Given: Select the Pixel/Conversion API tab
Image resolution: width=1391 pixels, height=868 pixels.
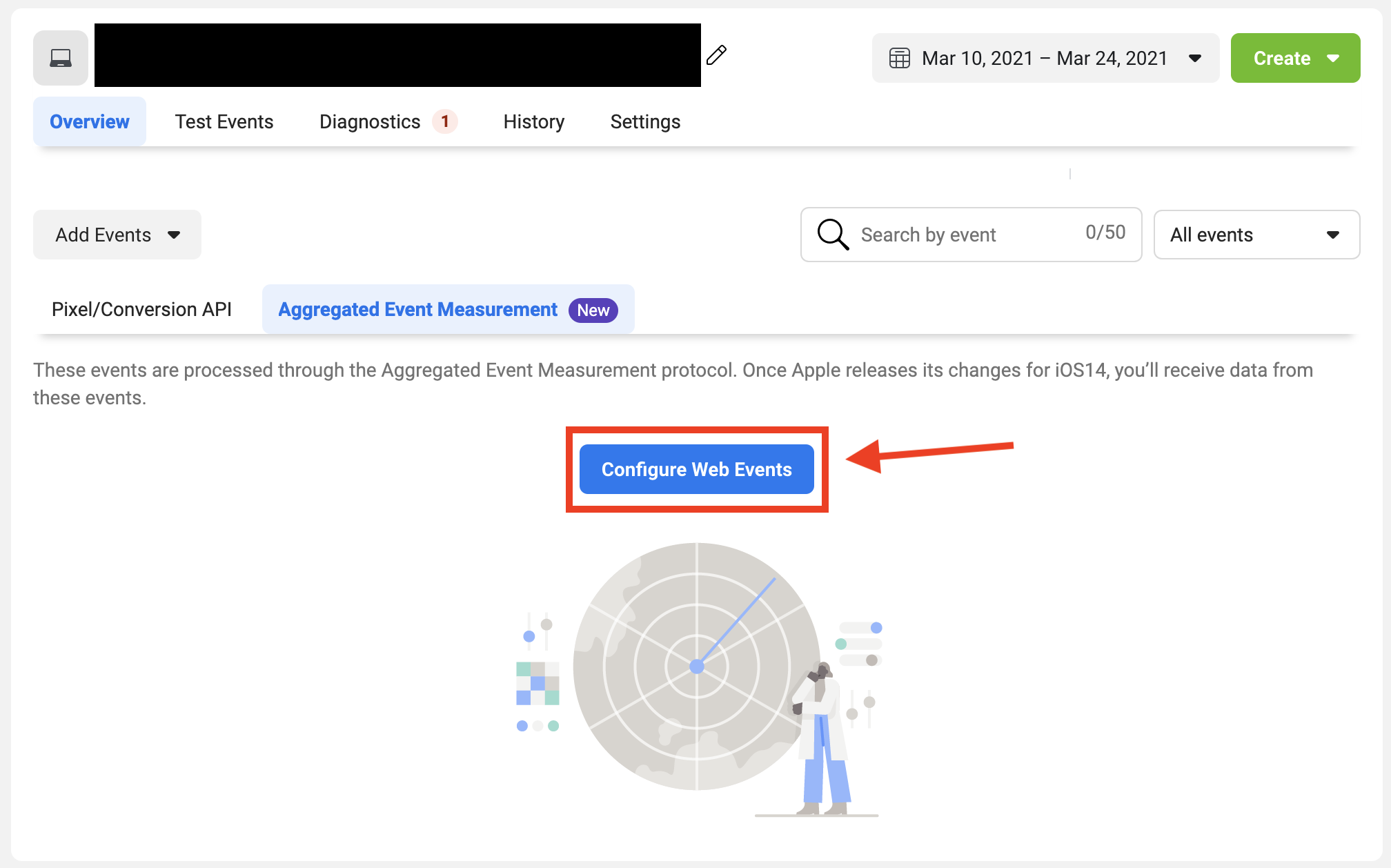Looking at the screenshot, I should [141, 309].
